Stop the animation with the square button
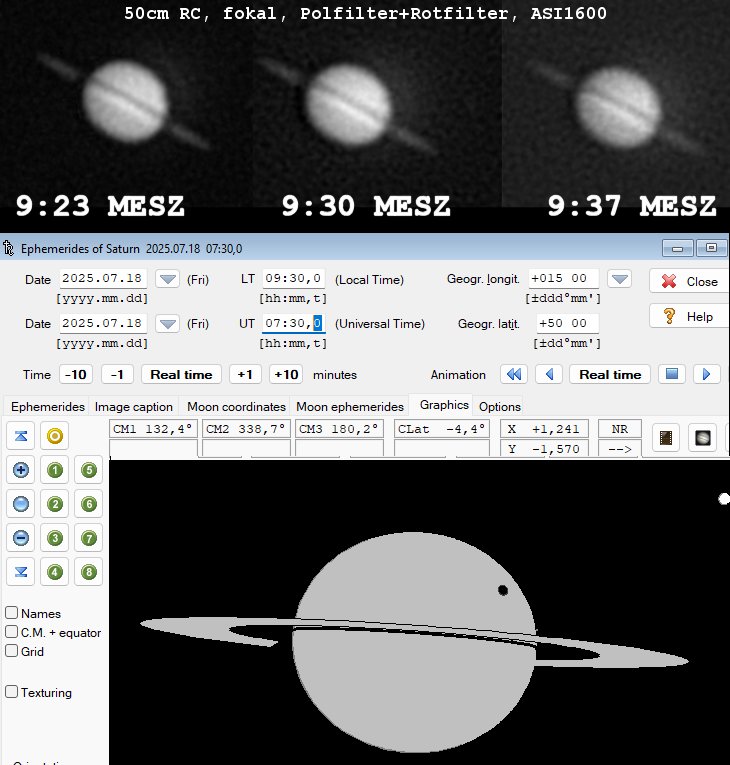The height and width of the screenshot is (765, 730). click(673, 374)
